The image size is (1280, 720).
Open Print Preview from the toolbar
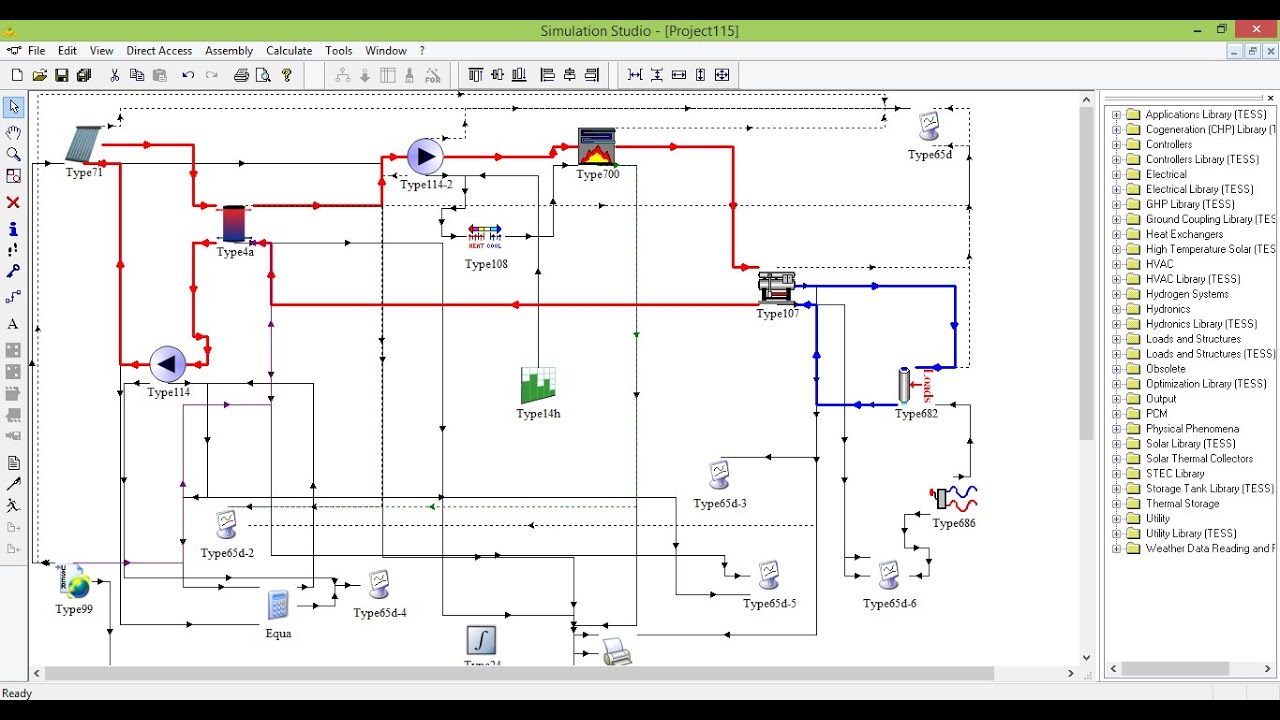pos(263,75)
